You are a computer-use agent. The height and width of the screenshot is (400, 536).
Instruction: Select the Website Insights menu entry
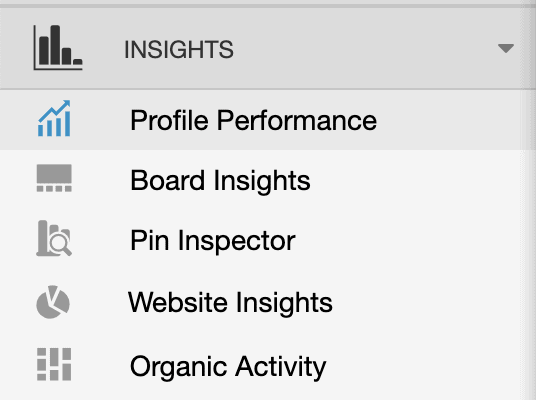point(230,303)
